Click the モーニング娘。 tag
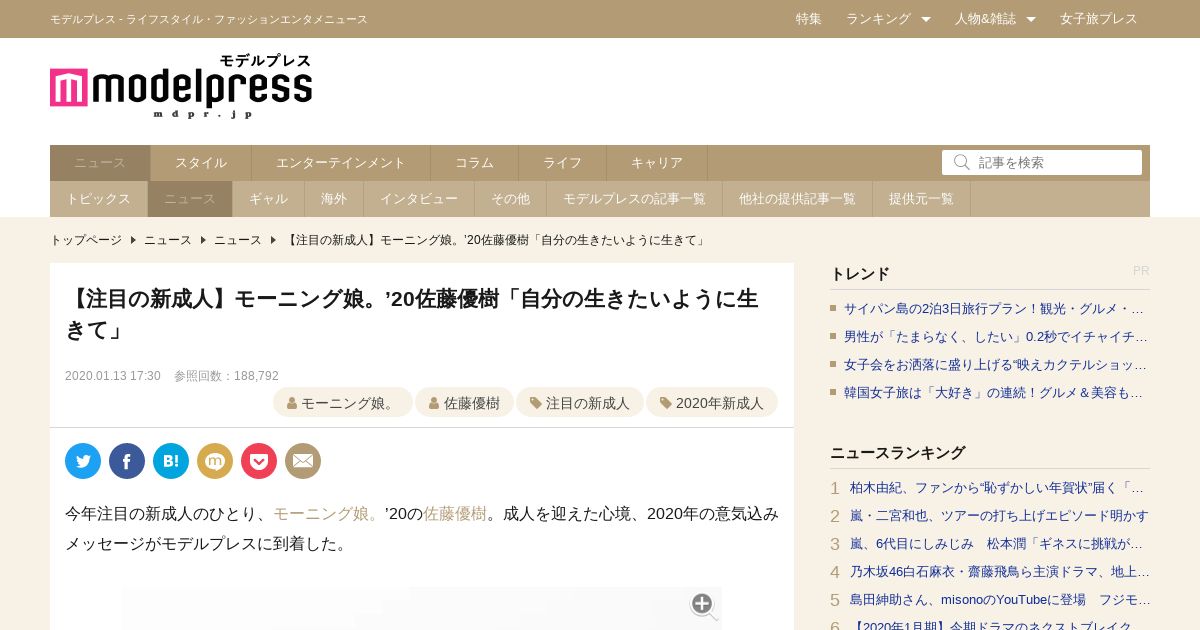Screen dimensions: 1200x630 coord(343,403)
